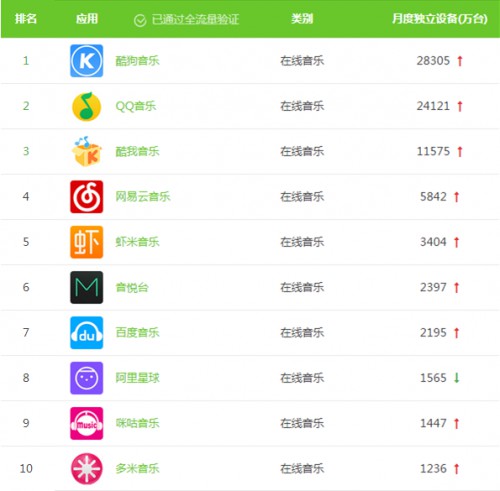500x491 pixels.
Task: Click the 音悦台 black M icon
Action: 87,287
